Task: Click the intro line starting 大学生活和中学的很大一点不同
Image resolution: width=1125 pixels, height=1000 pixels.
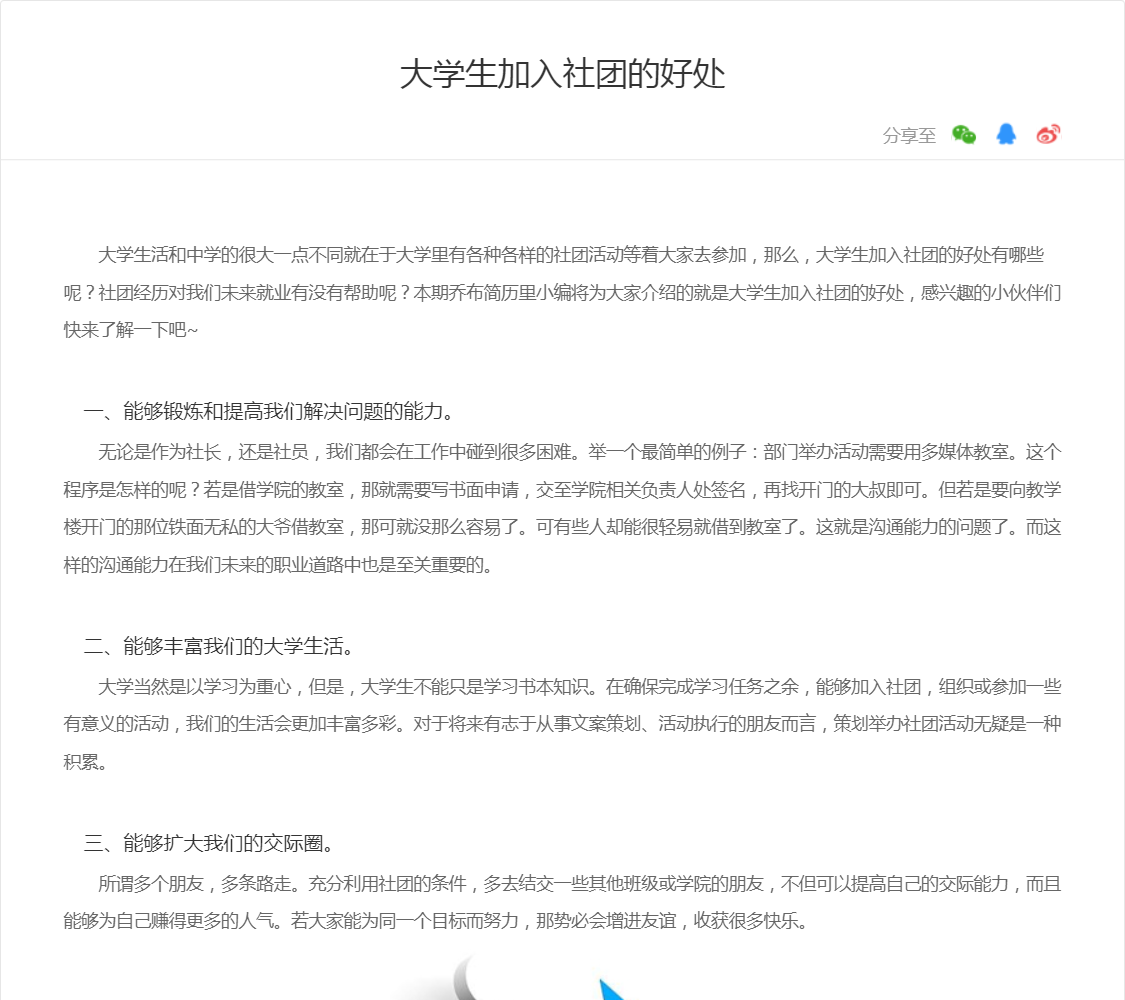Action: (x=570, y=255)
